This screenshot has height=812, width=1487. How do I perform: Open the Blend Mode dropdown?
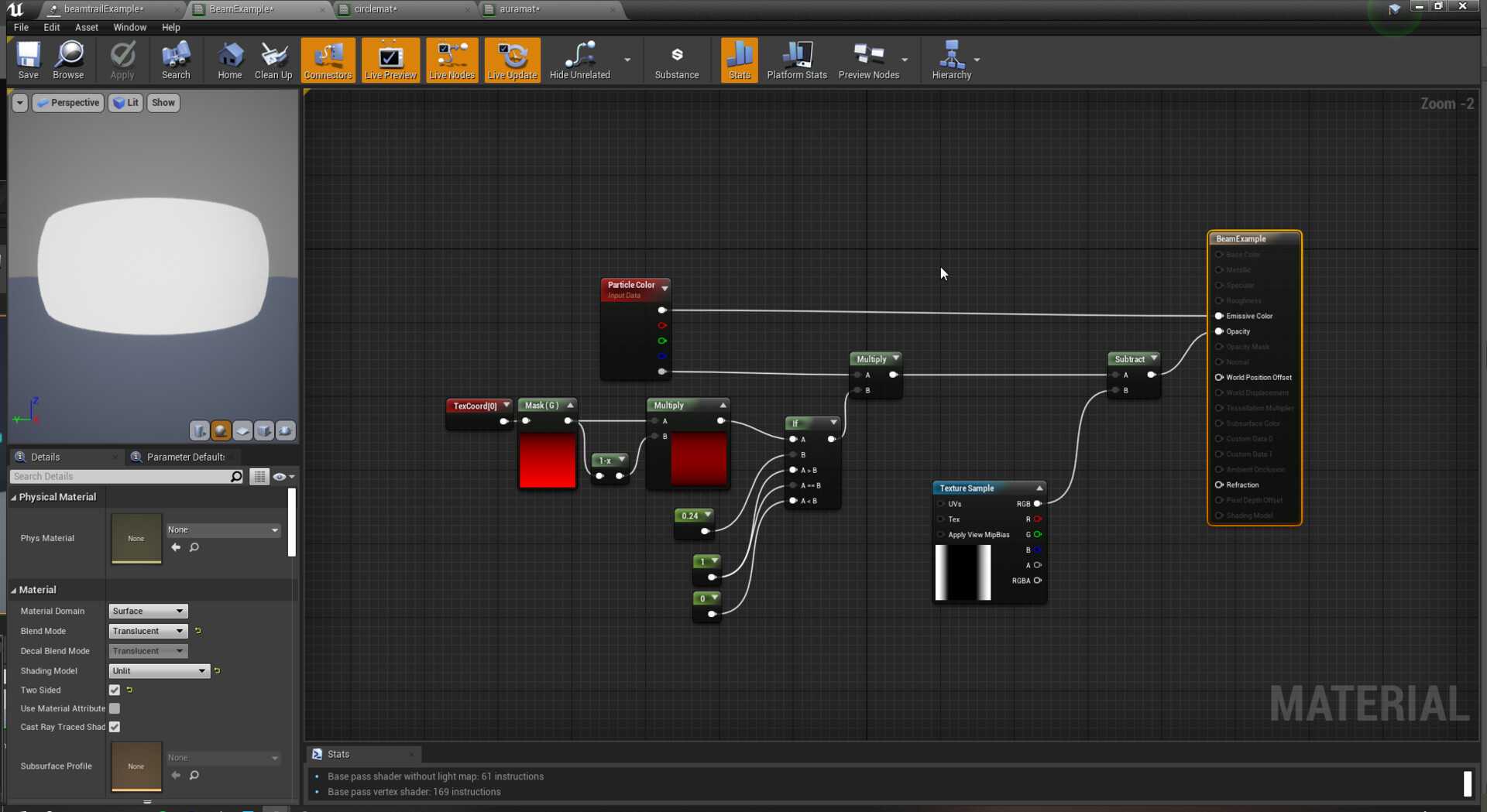tap(148, 631)
